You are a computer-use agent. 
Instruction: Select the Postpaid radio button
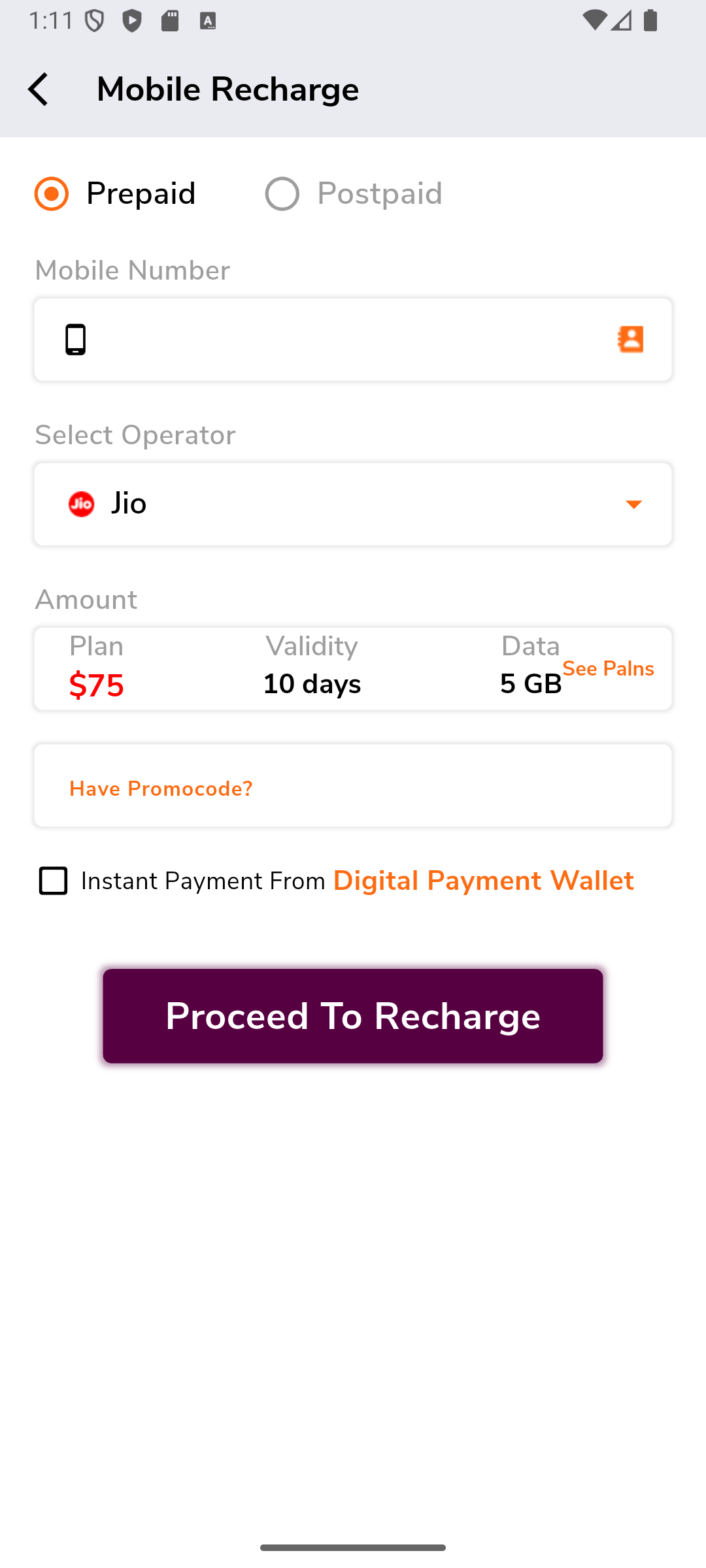pos(282,194)
